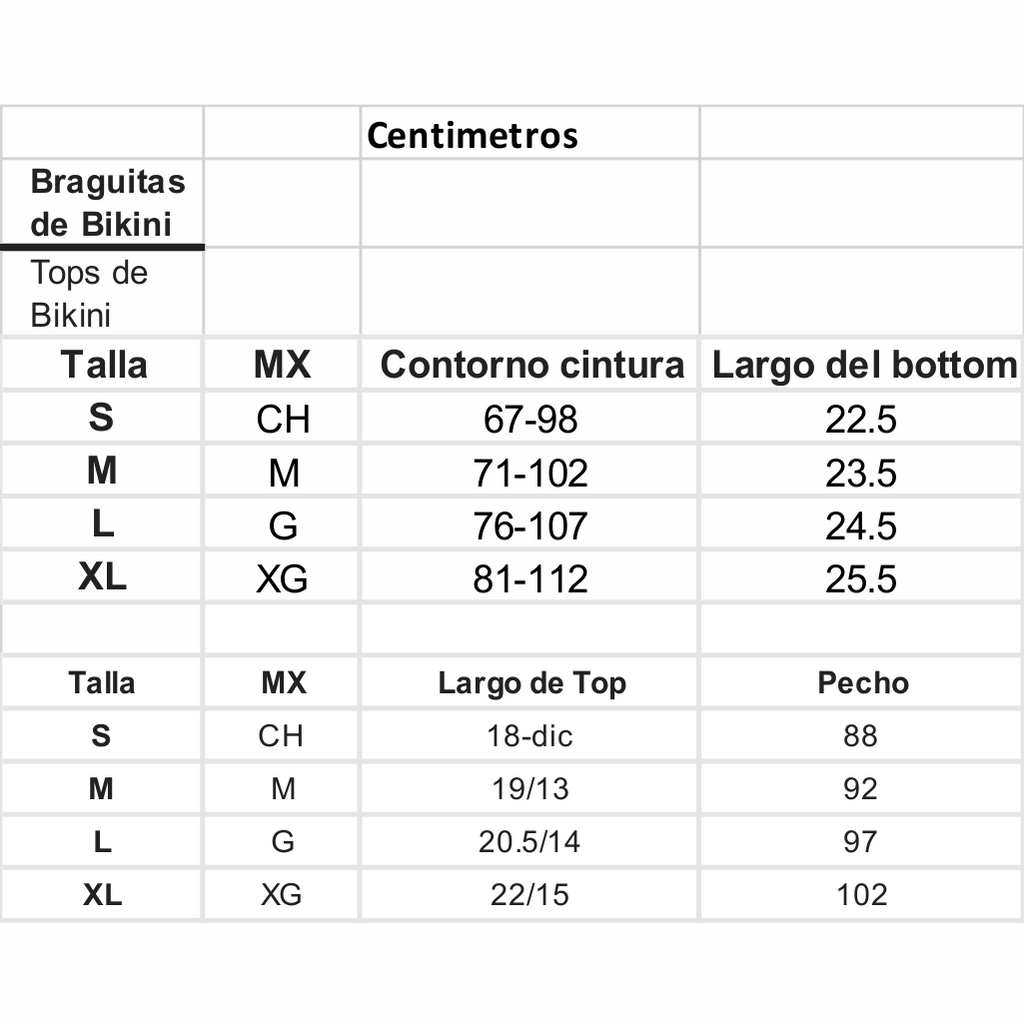Click the 71-102 waist measurement cell
This screenshot has width=1024, height=1024.
(x=530, y=472)
